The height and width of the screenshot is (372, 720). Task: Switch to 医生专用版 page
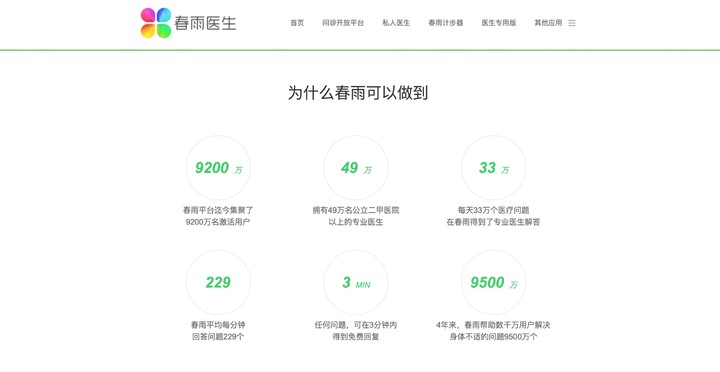[499, 23]
